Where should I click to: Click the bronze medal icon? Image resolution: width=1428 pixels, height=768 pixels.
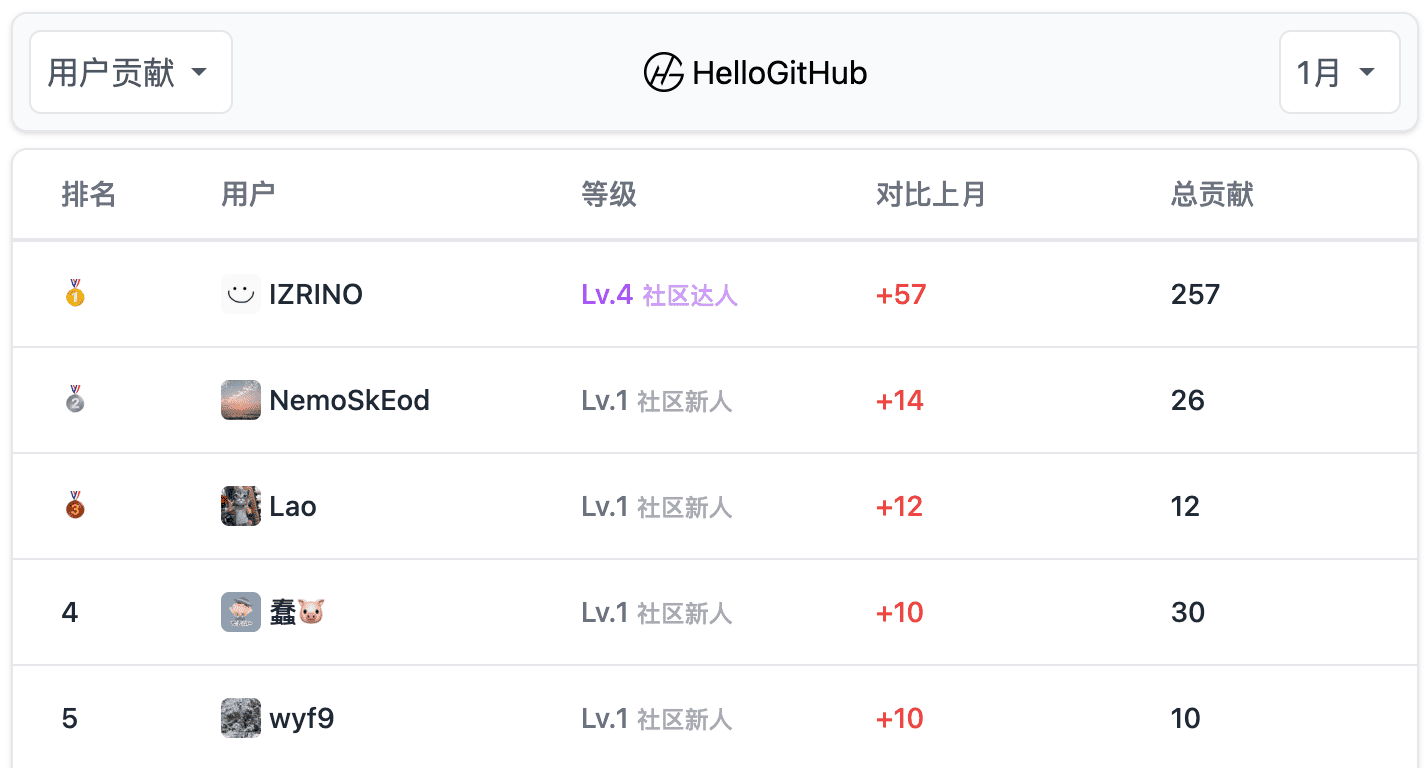tap(75, 505)
